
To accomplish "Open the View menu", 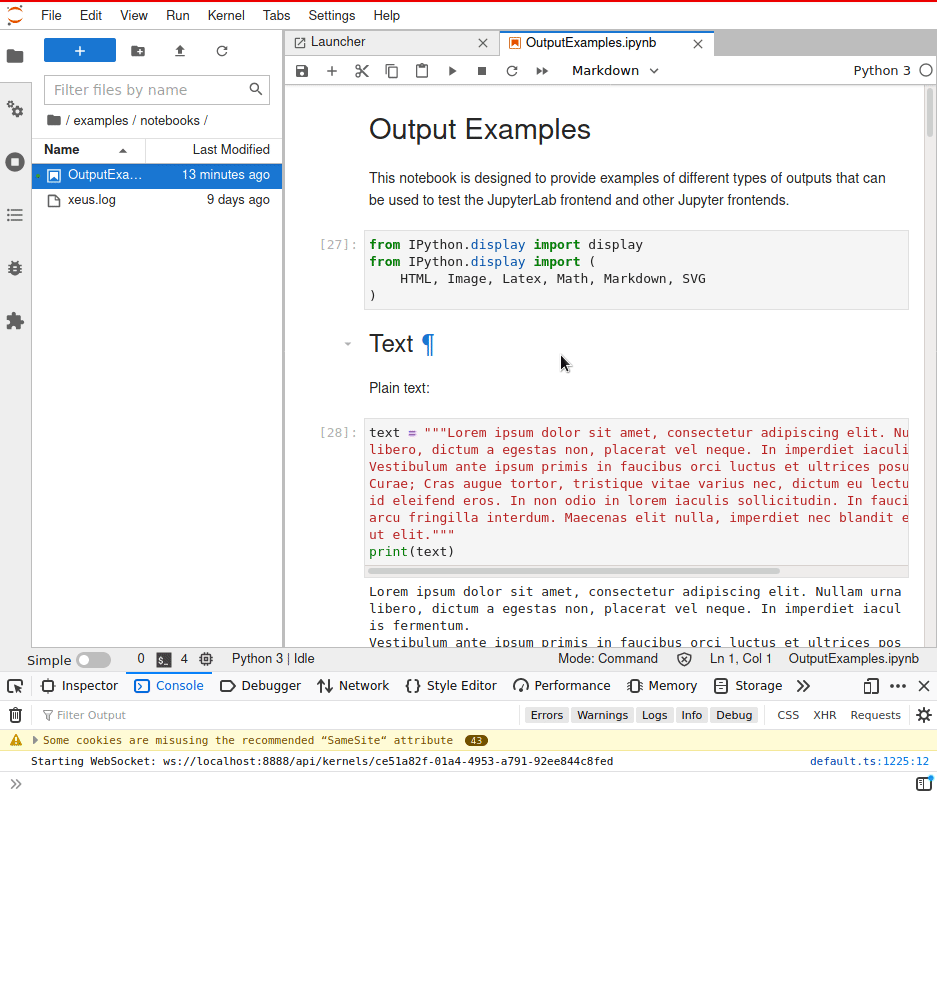I will pyautogui.click(x=133, y=15).
